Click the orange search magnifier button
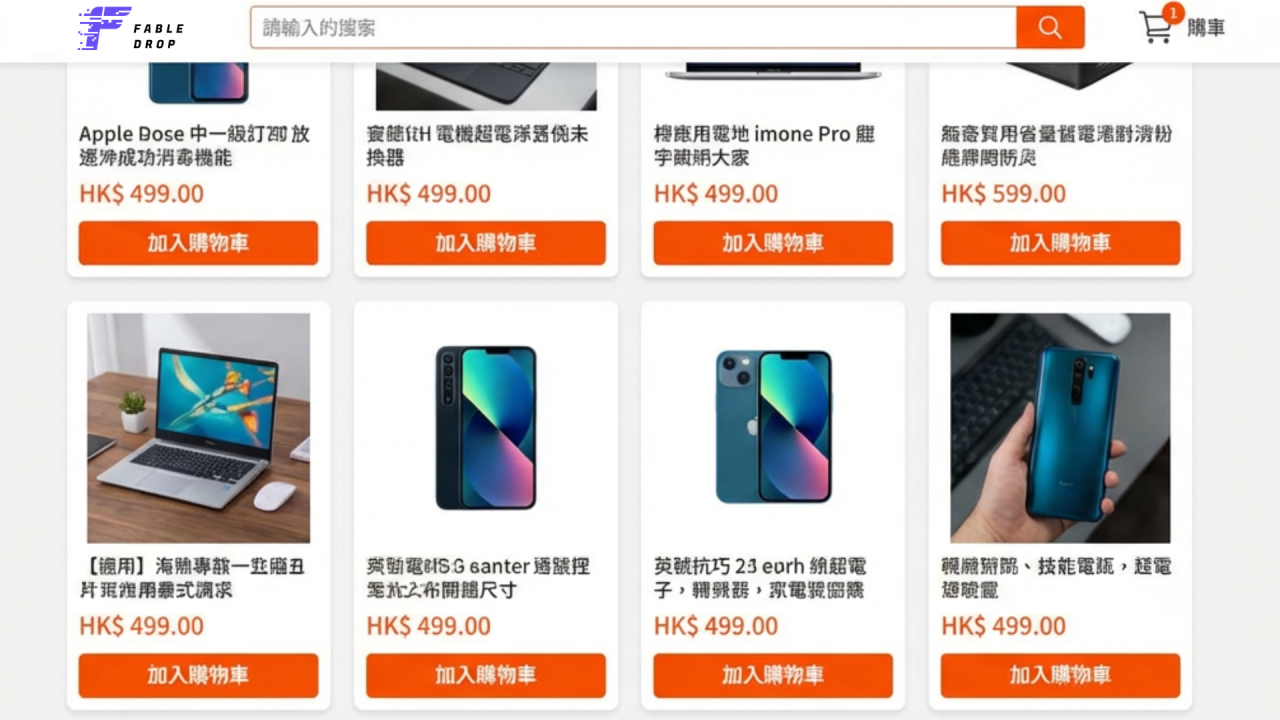Screen dimensions: 1280x720 tap(1050, 27)
